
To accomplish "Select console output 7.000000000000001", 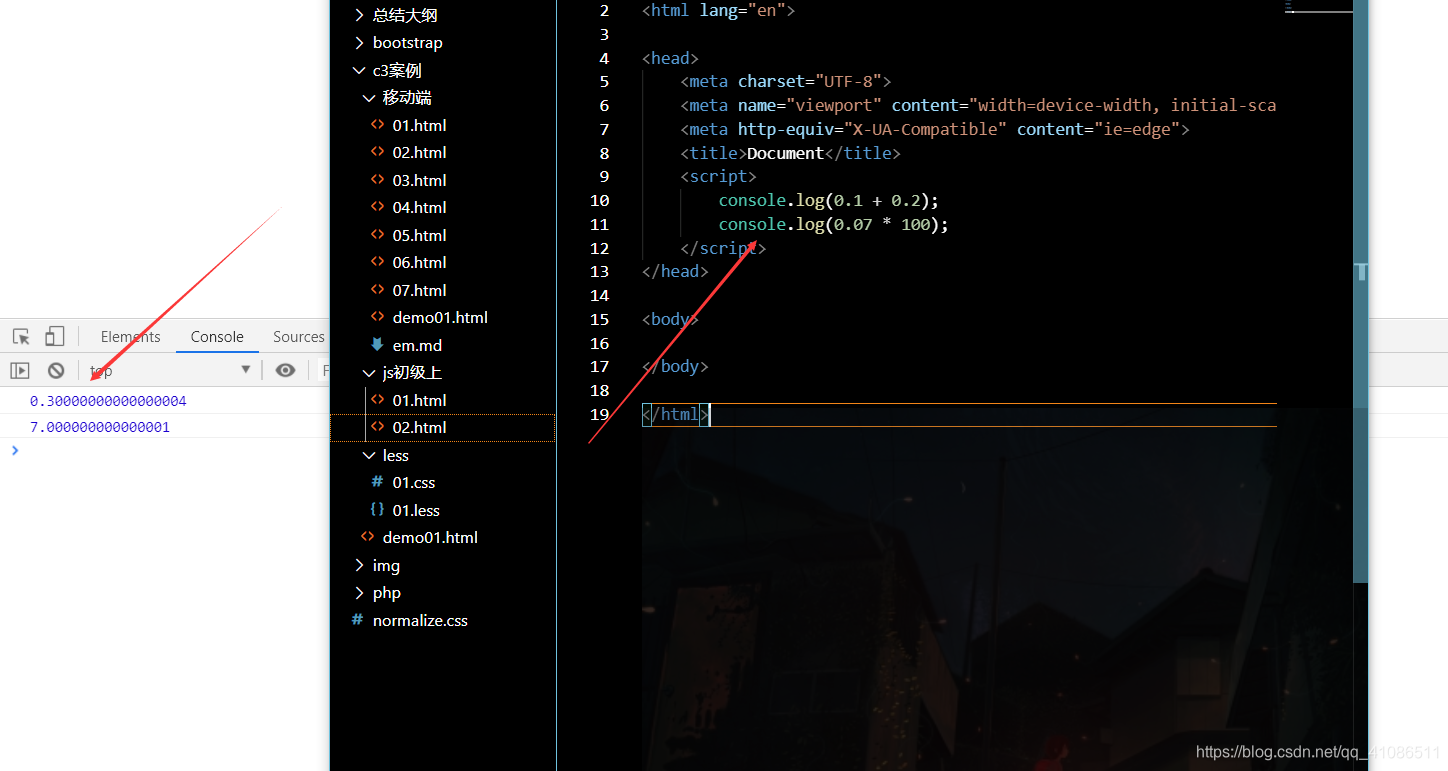I will 100,427.
